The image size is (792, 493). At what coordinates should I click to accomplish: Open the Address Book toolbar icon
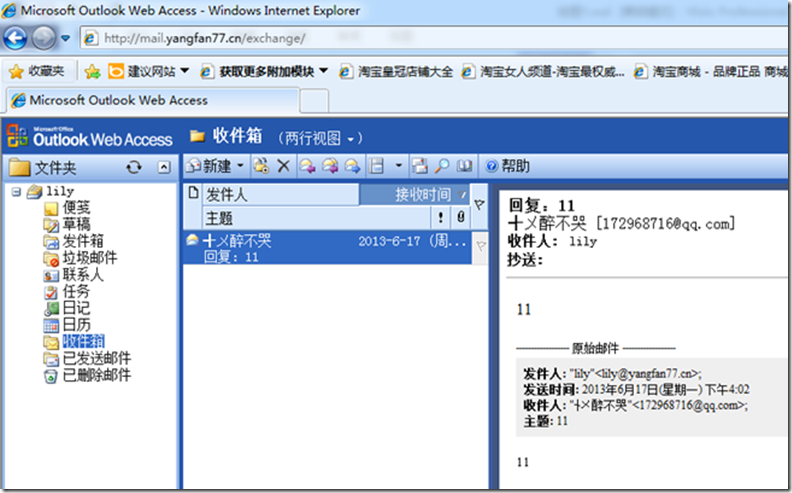pyautogui.click(x=464, y=166)
